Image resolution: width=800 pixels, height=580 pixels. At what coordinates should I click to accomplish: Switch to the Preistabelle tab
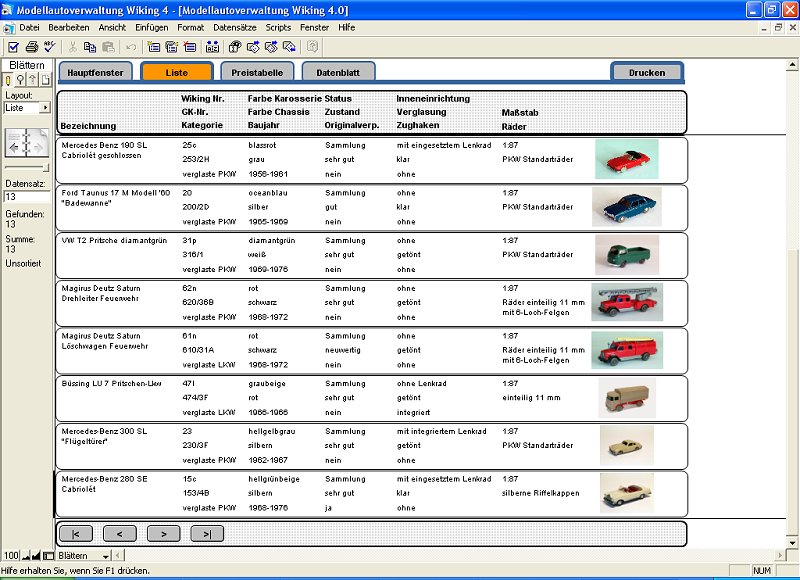tap(257, 72)
